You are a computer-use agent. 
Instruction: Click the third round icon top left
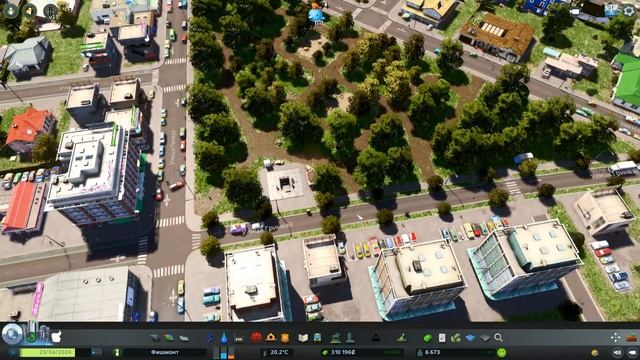pyautogui.click(x=50, y=11)
